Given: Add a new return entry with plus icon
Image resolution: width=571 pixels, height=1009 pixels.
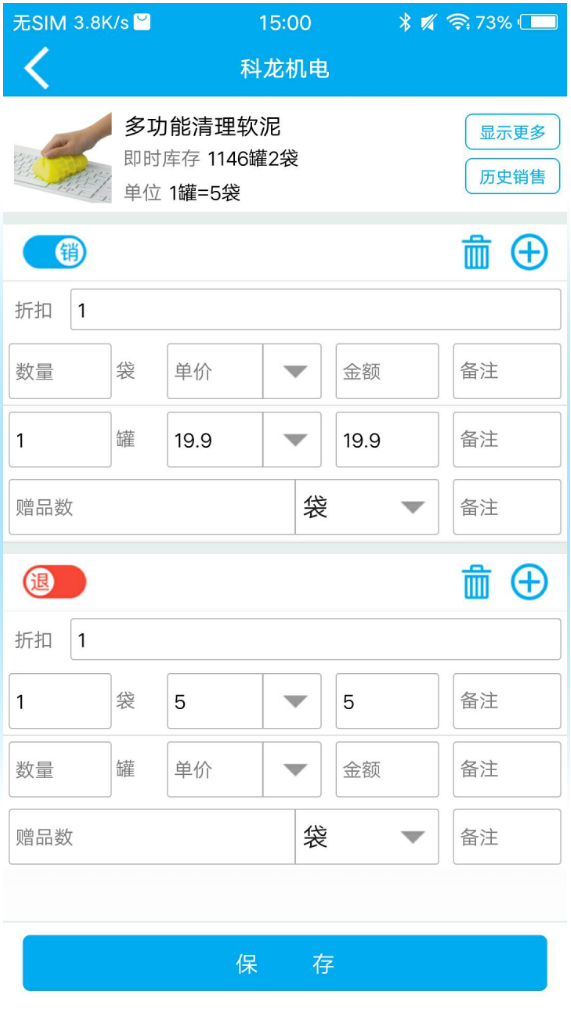Looking at the screenshot, I should [529, 582].
